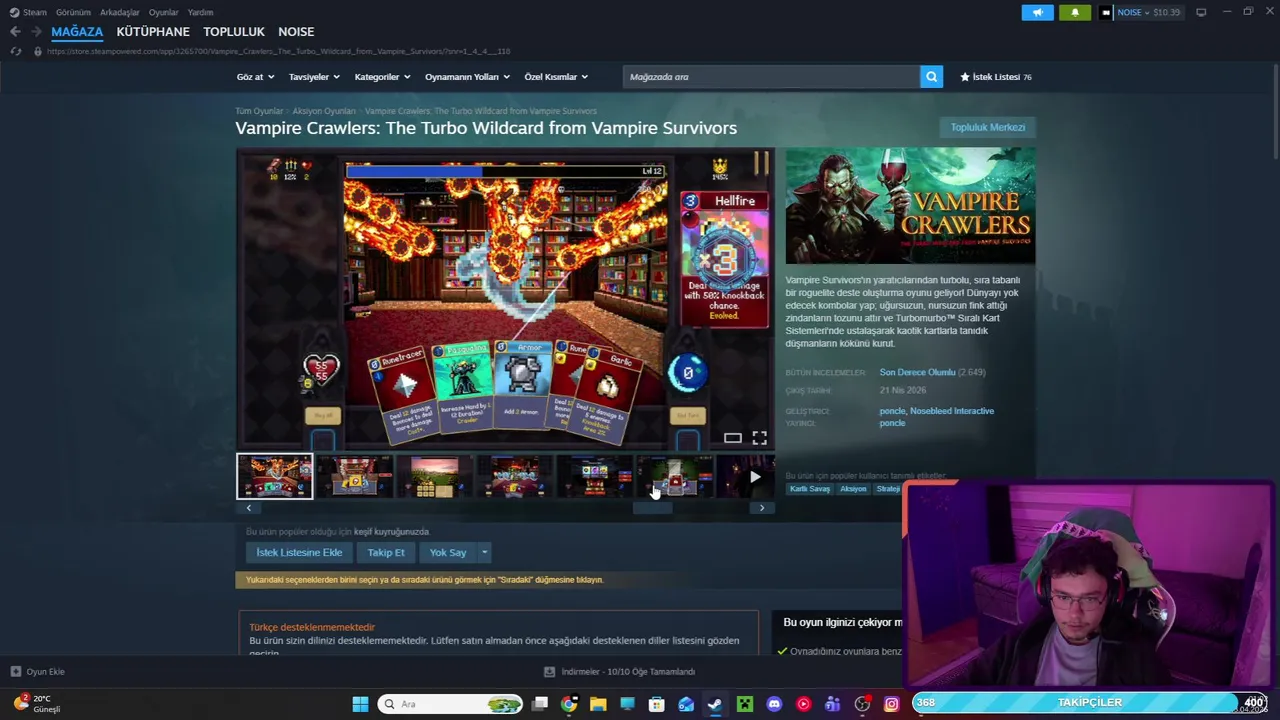The height and width of the screenshot is (720, 1280).
Task: Click the magnifier search button
Action: [x=931, y=77]
